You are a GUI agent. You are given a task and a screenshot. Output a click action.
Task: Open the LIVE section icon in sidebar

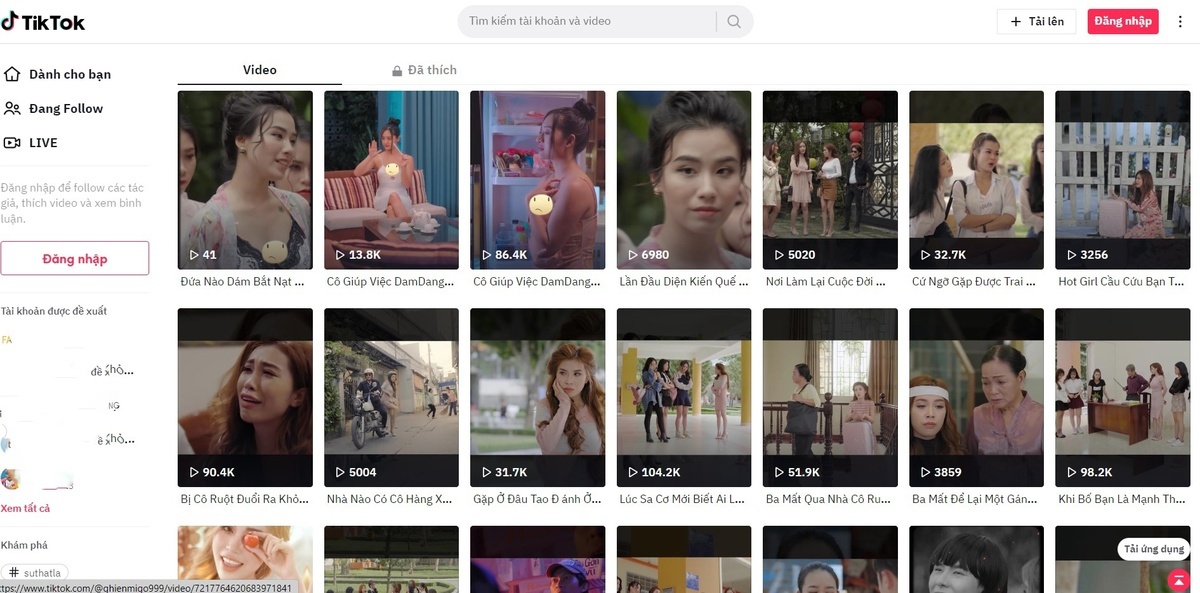click(x=12, y=142)
